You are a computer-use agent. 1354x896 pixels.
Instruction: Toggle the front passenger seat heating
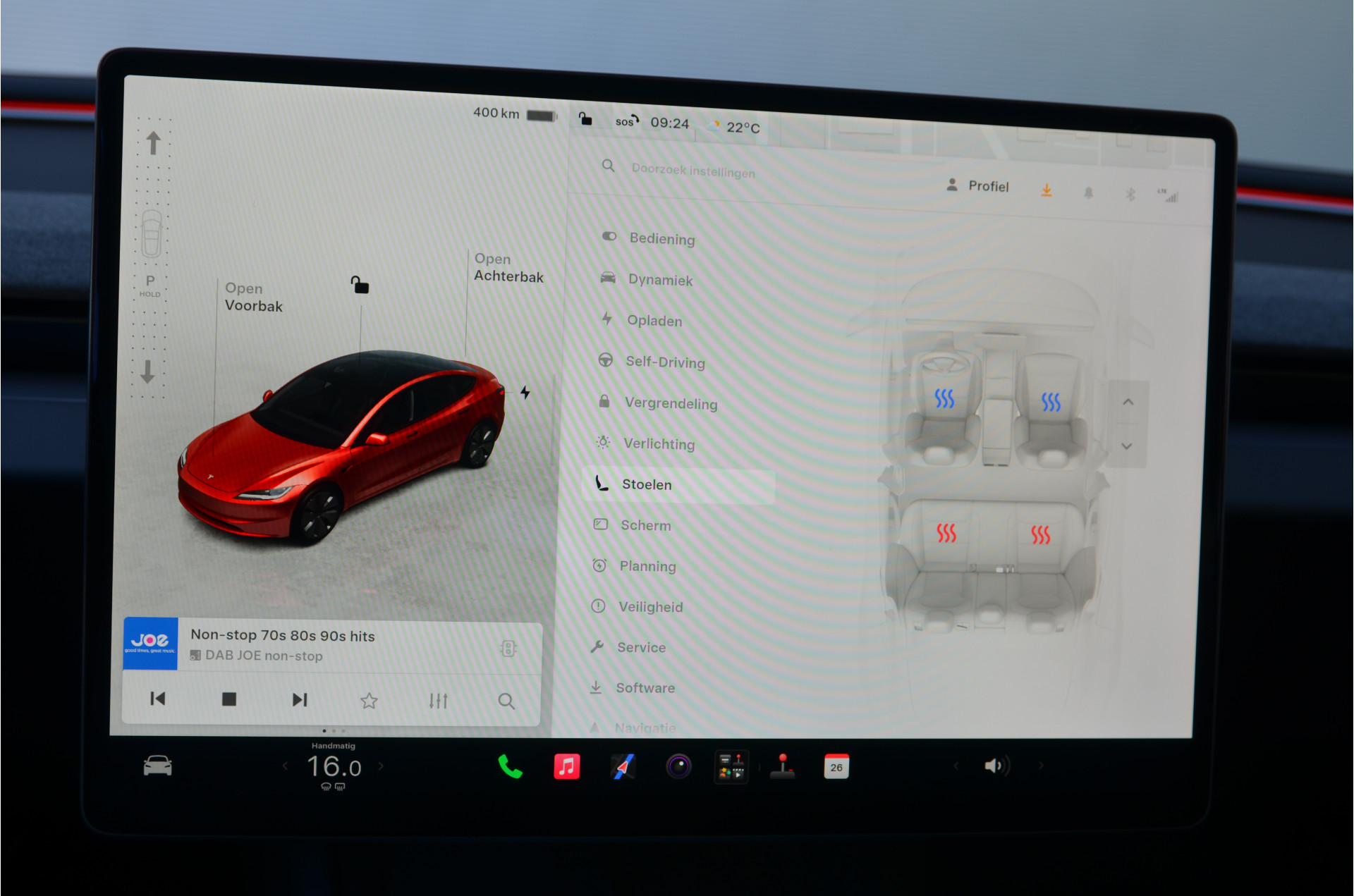pyautogui.click(x=1051, y=402)
